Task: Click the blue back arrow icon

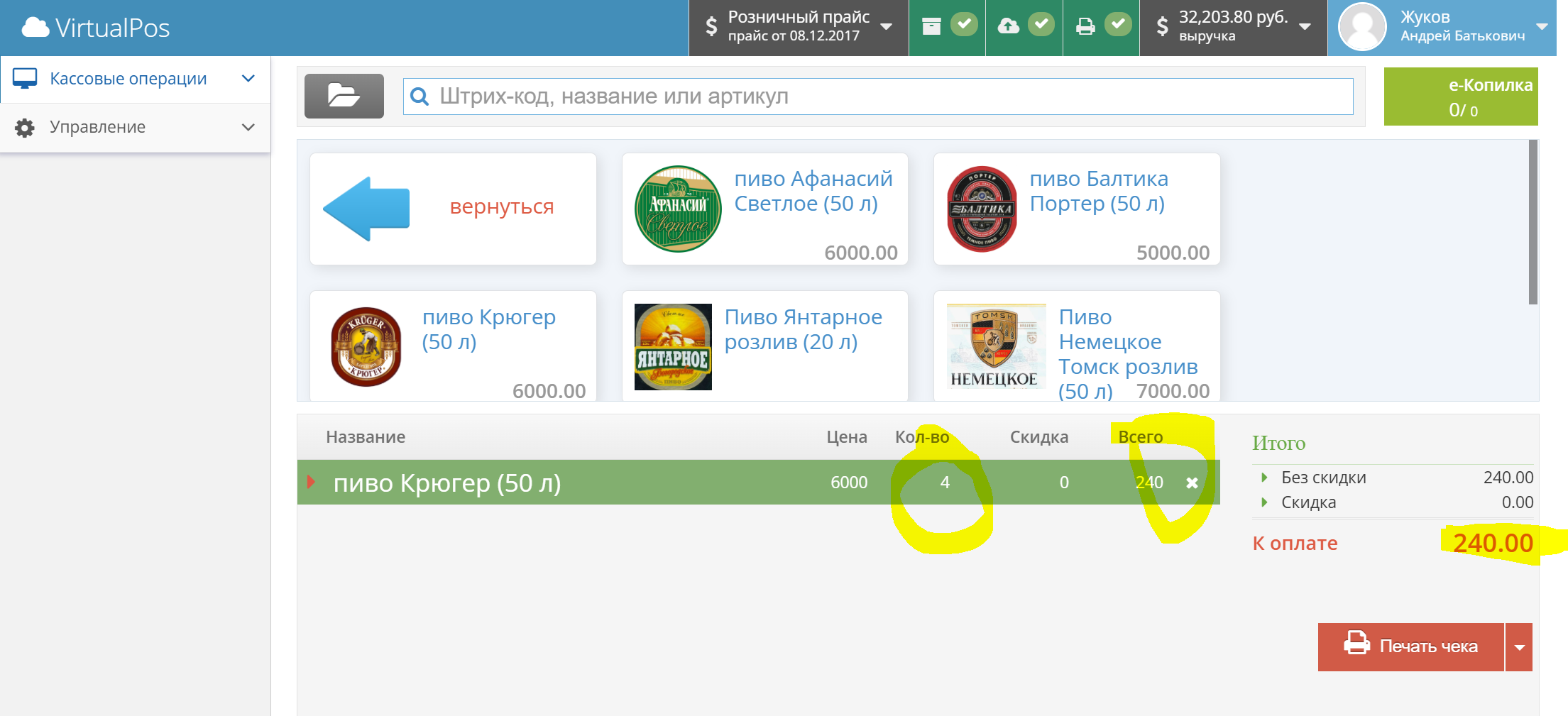Action: (366, 209)
